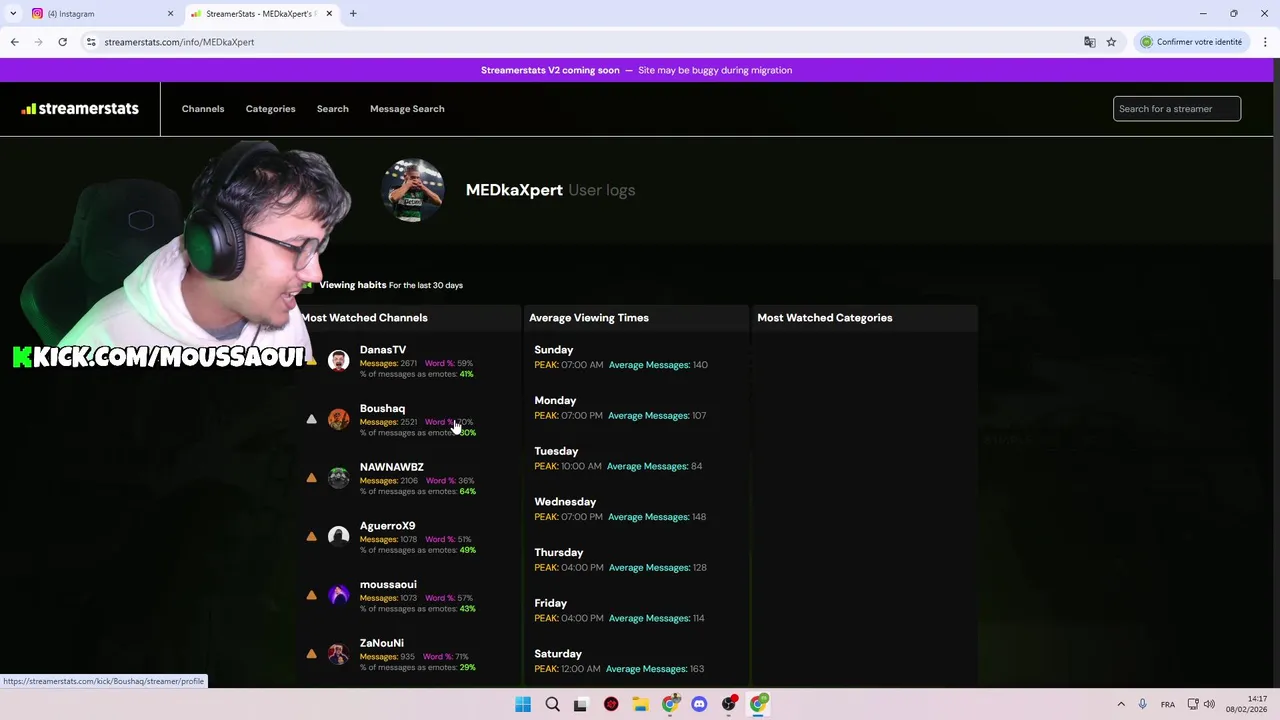The image size is (1280, 720).
Task: Click warning triangle beside NAWNAWBZ
Action: (x=311, y=478)
